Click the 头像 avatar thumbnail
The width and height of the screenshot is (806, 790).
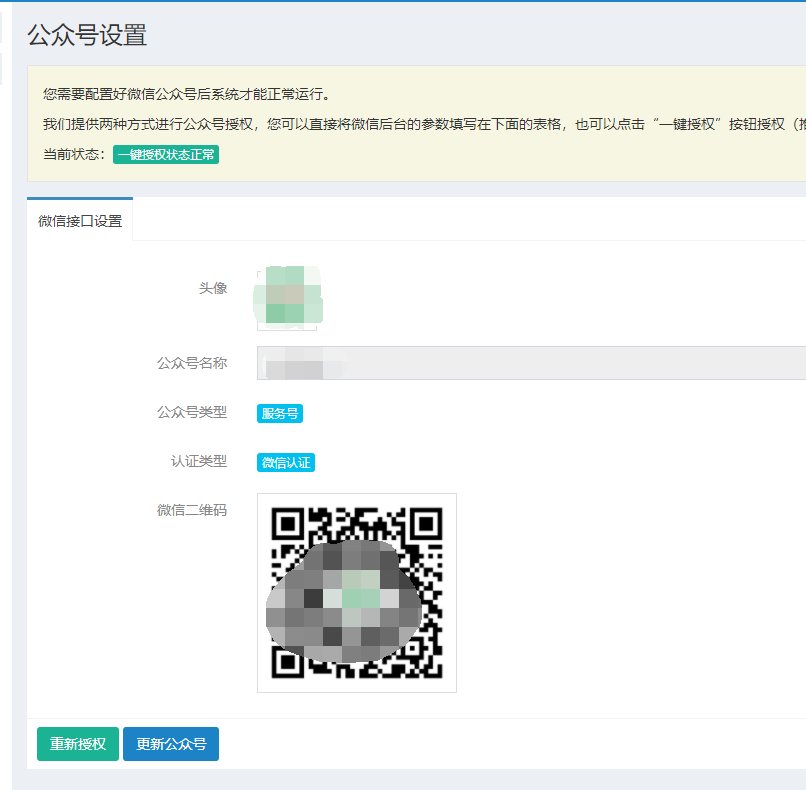pos(288,298)
